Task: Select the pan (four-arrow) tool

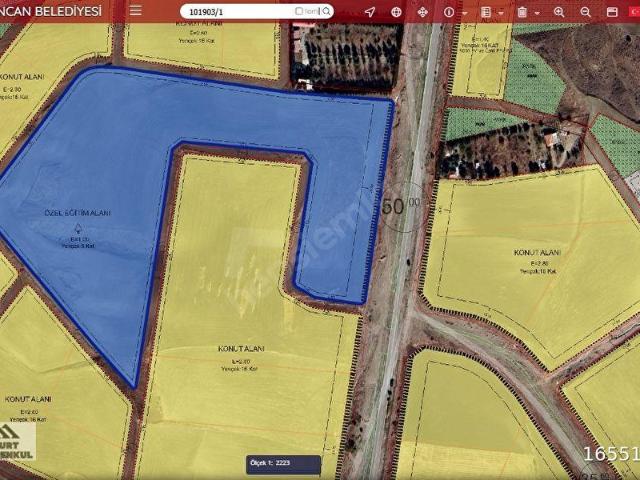Action: tap(423, 12)
